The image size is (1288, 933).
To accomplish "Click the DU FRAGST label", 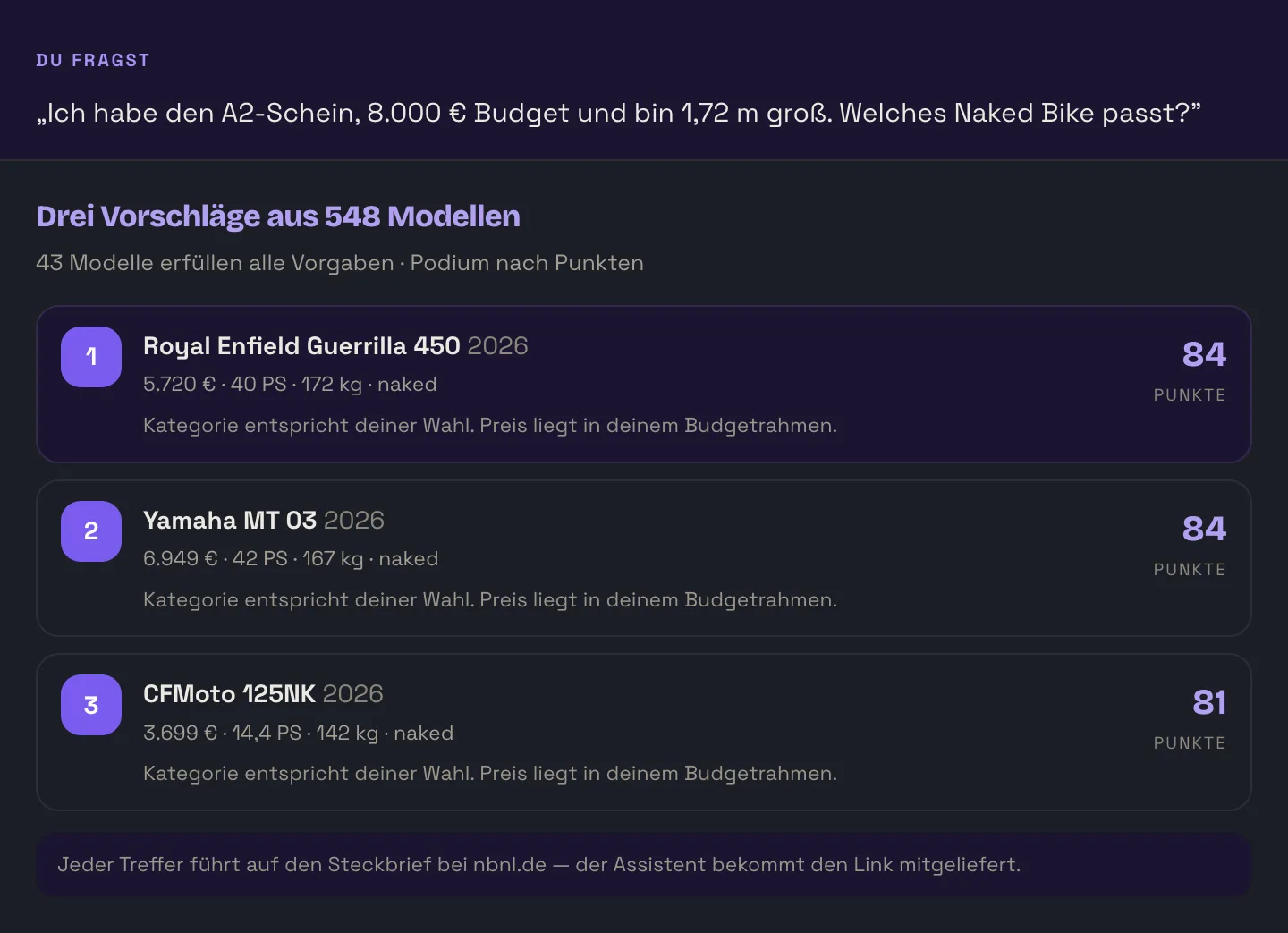I will click(x=93, y=61).
